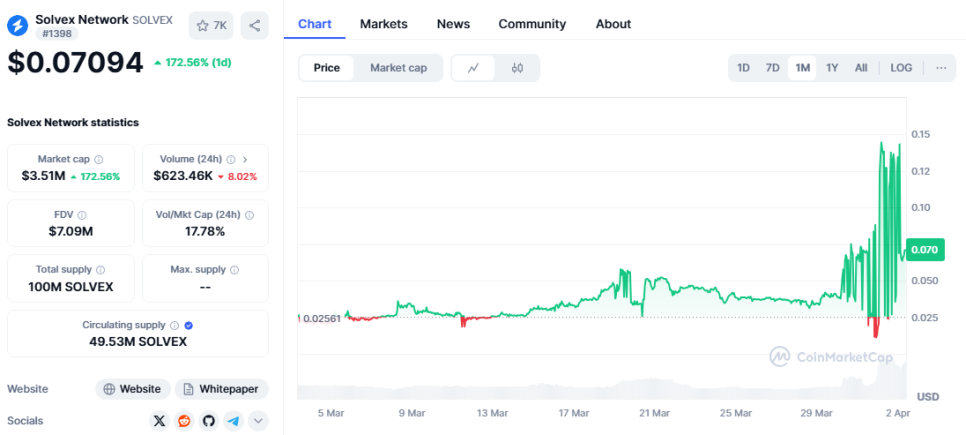This screenshot has height=435, width=966.
Task: Open the Website link button
Action: pos(133,389)
